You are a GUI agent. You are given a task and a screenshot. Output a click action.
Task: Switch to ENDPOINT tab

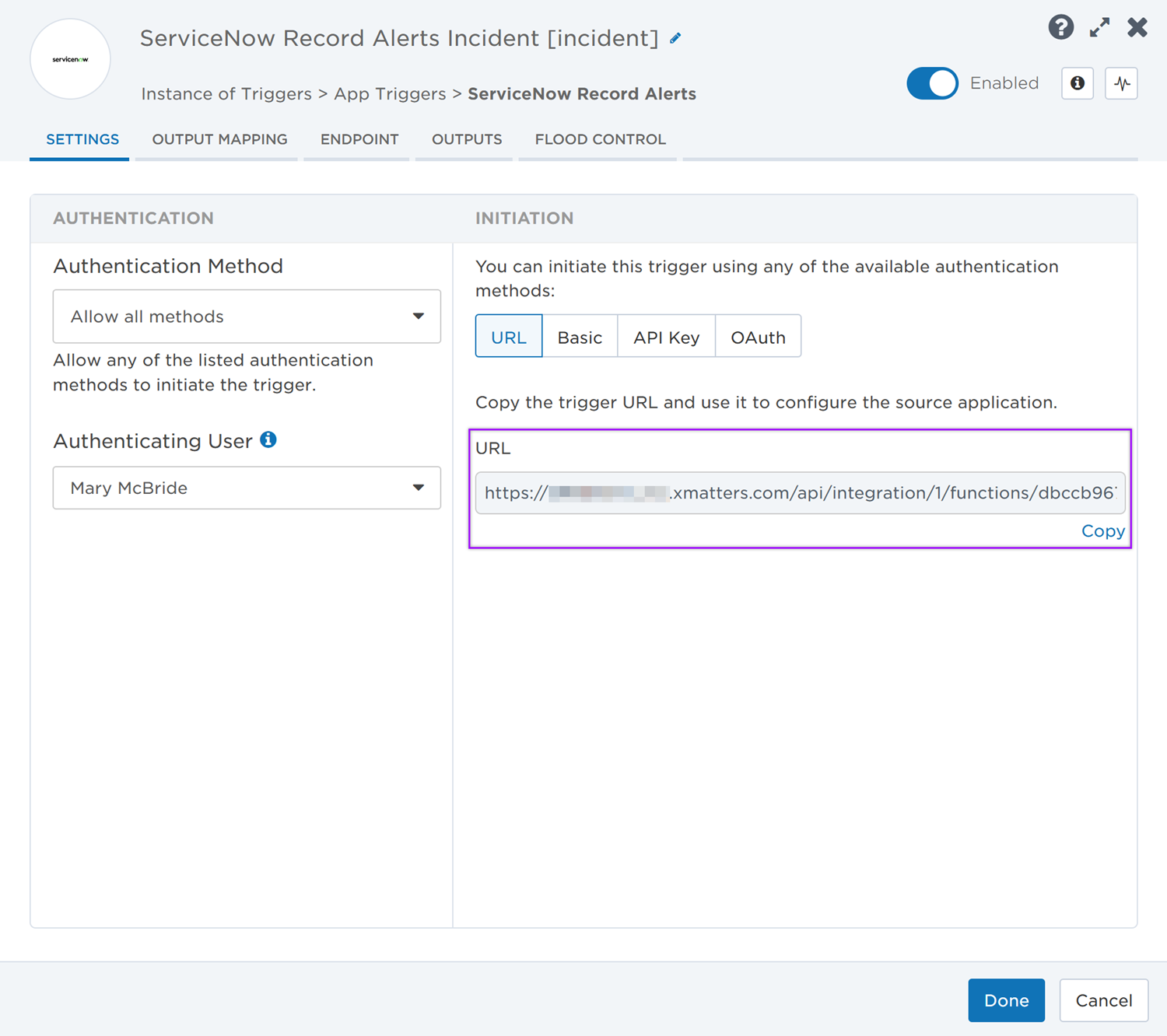point(359,140)
